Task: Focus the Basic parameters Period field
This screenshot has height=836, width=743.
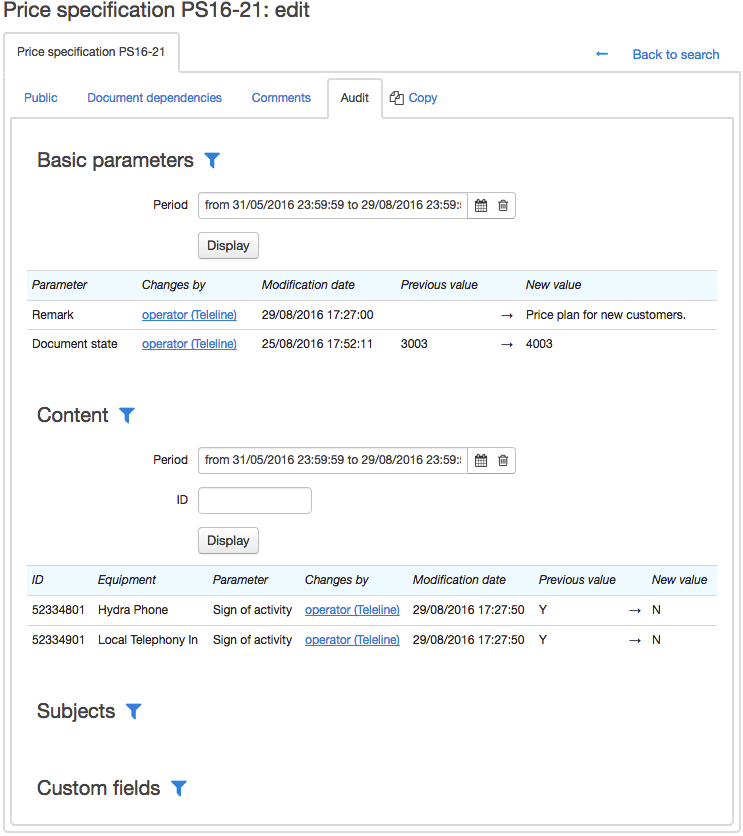Action: (x=333, y=205)
